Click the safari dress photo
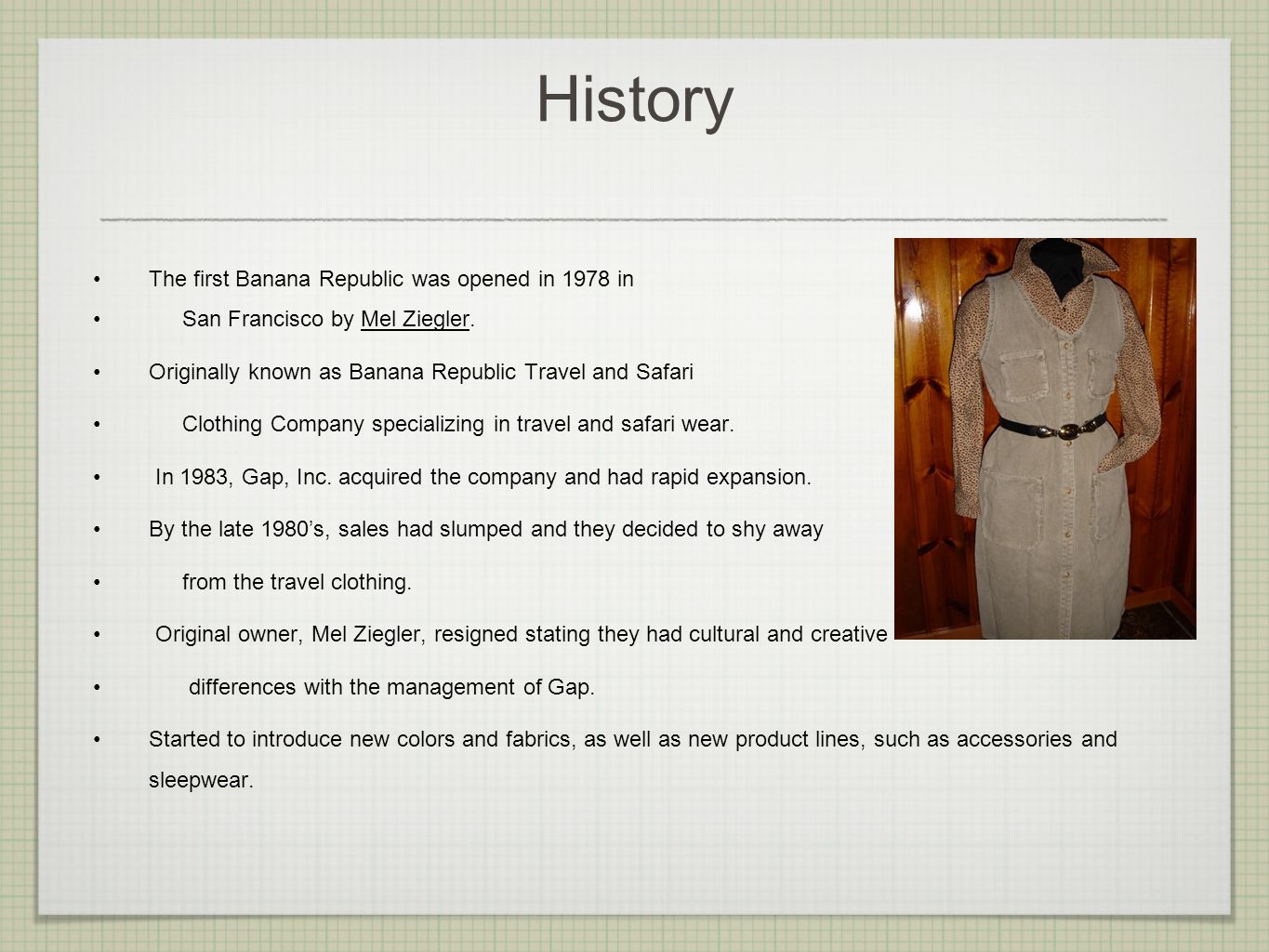Image resolution: width=1269 pixels, height=952 pixels. [x=1045, y=438]
